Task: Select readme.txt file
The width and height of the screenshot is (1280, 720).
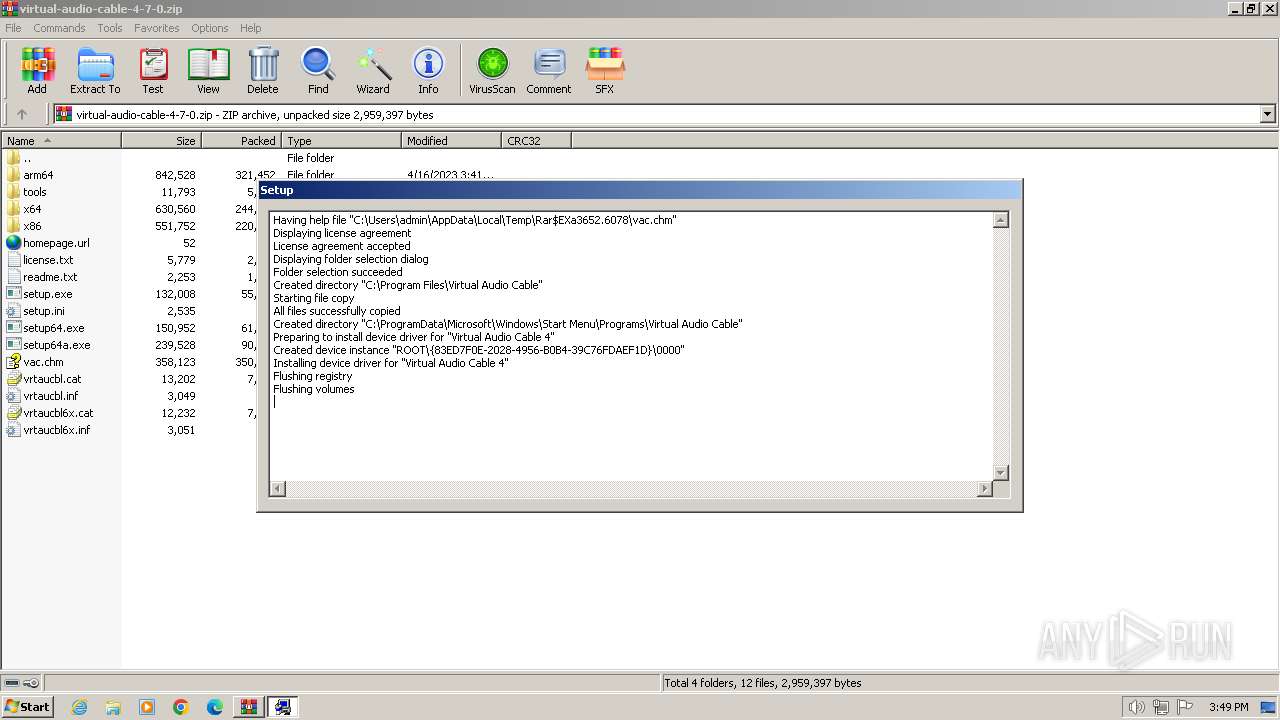Action: (50, 277)
